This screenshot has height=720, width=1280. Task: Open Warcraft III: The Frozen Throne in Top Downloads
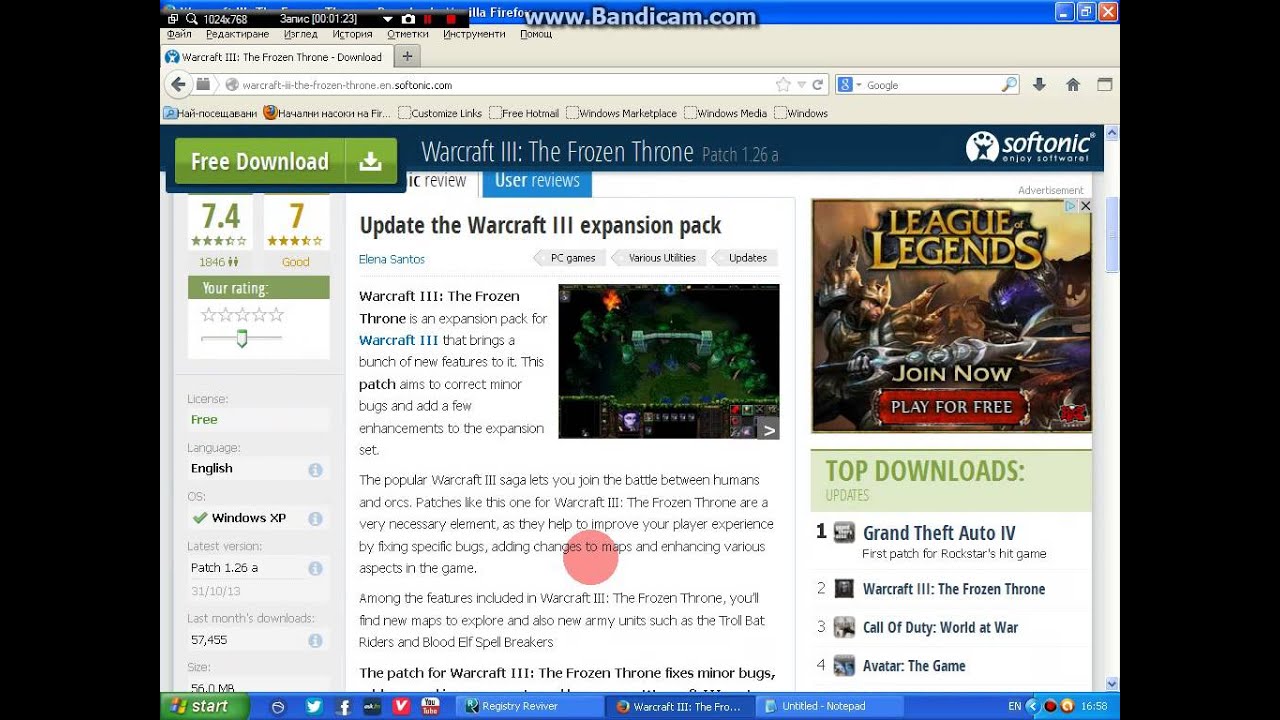(x=954, y=589)
